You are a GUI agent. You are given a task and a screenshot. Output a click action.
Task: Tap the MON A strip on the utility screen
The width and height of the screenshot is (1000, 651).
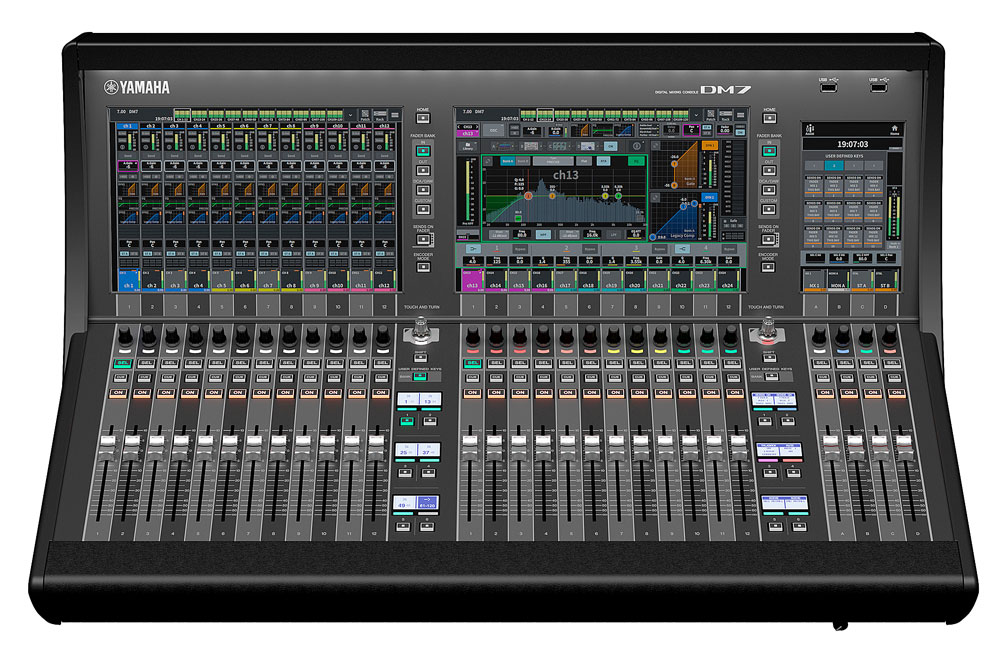(837, 281)
